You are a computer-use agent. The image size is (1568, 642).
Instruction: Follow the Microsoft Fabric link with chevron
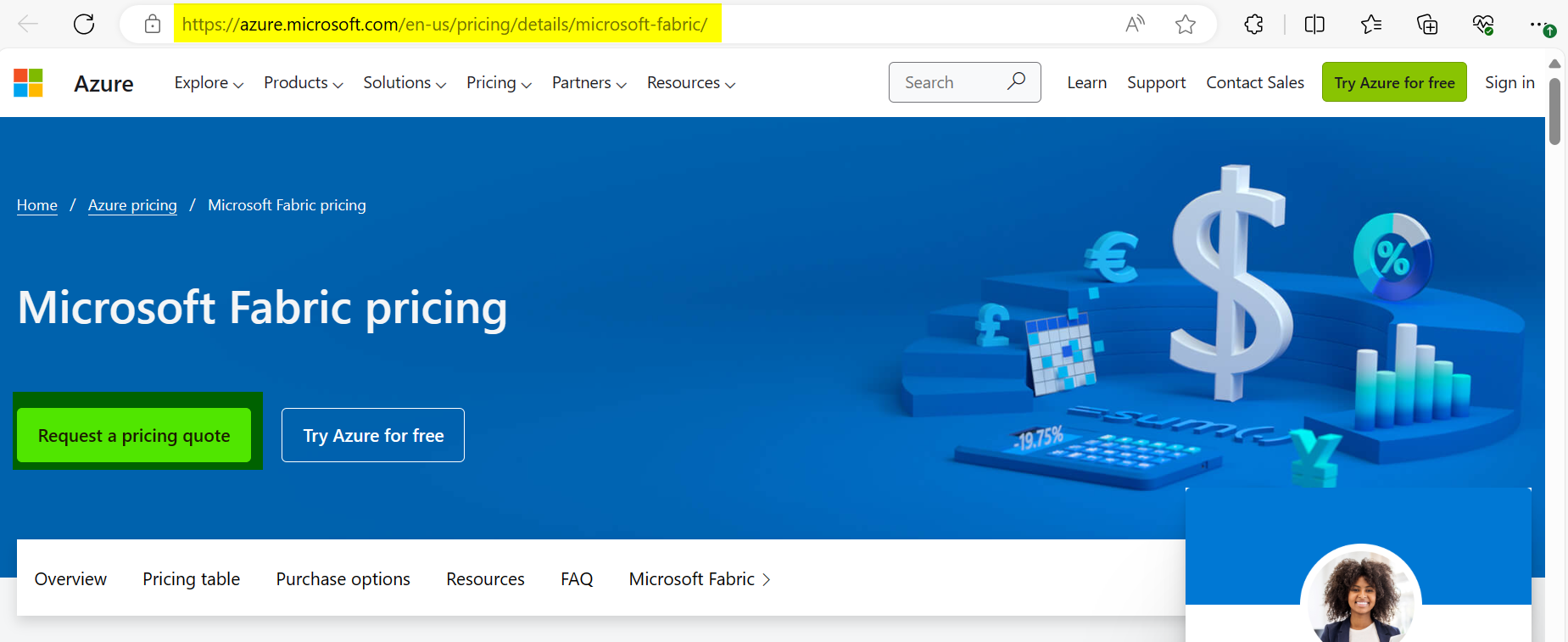click(700, 578)
